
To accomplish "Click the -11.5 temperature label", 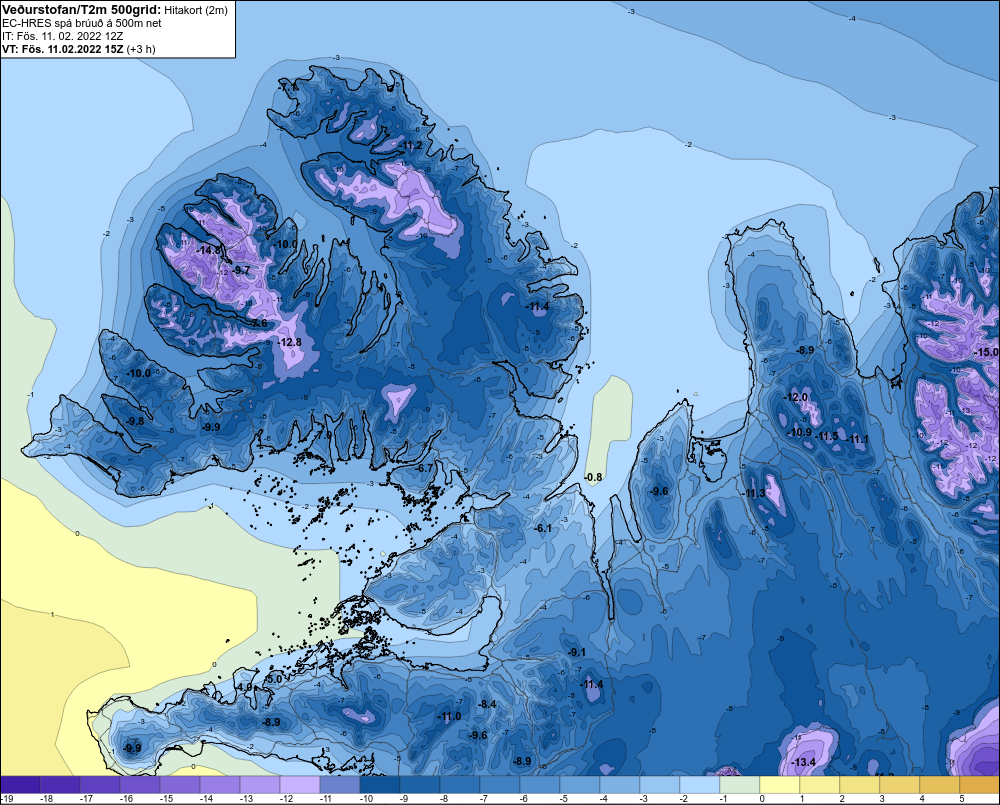I will [827, 437].
